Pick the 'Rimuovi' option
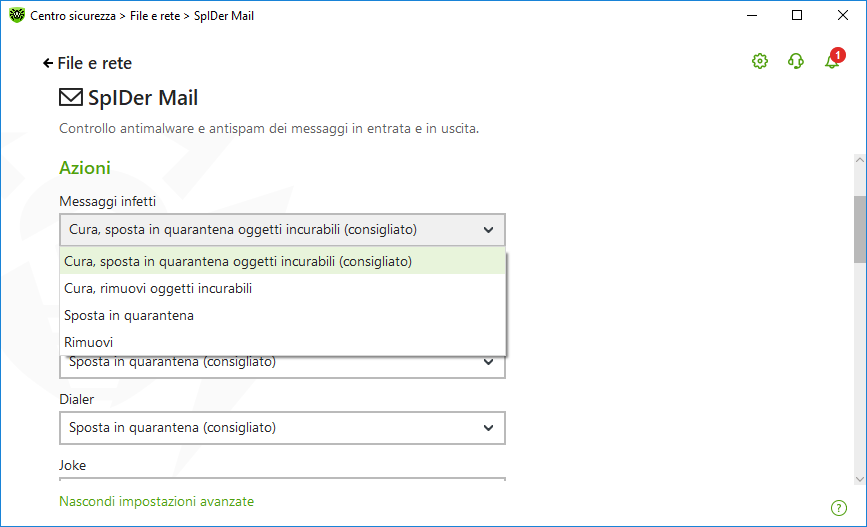The height and width of the screenshot is (527, 867). 89,342
